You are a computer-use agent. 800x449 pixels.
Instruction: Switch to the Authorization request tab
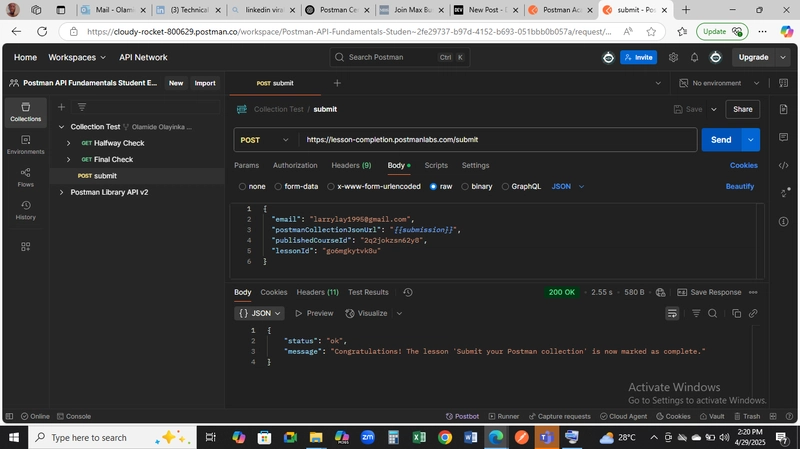click(x=295, y=165)
